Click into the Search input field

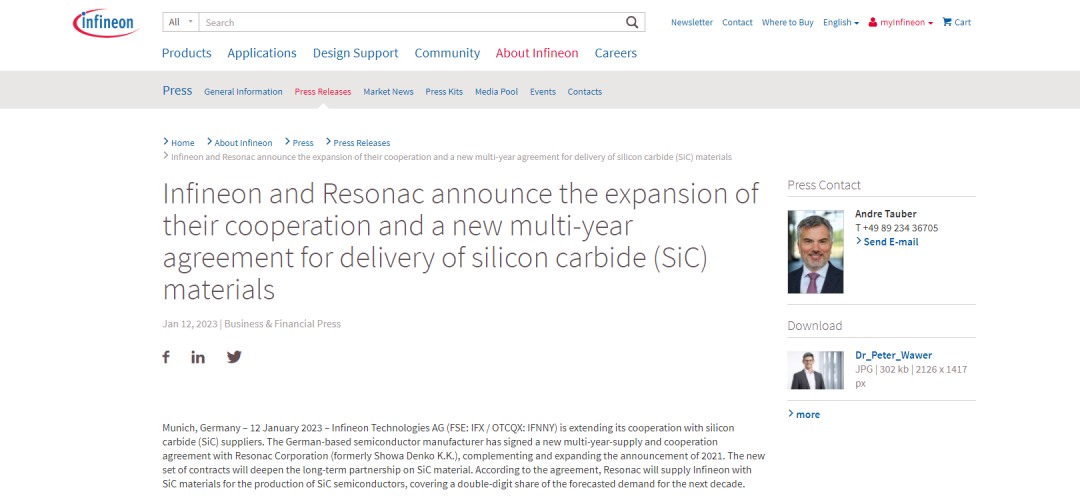(411, 22)
